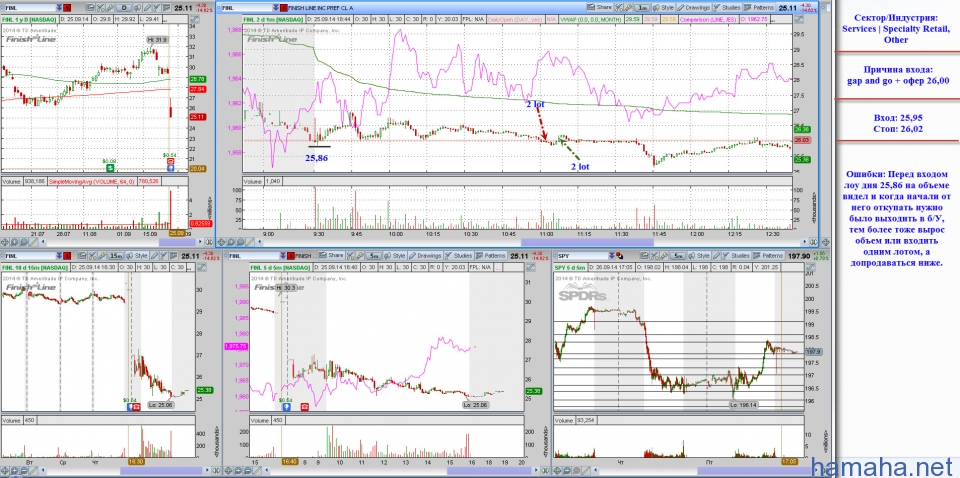Expand symbol dropdown arrow on FINL 1m chart
The height and width of the screenshot is (478, 960).
point(276,7)
